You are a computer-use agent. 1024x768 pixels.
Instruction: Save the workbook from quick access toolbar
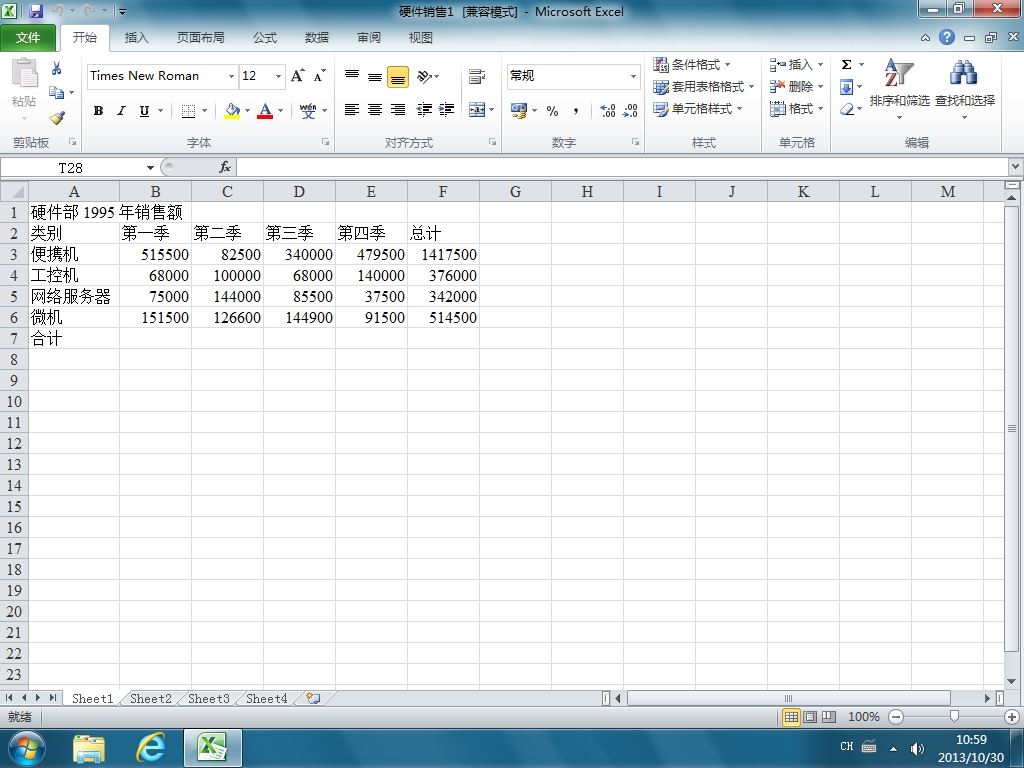click(35, 11)
